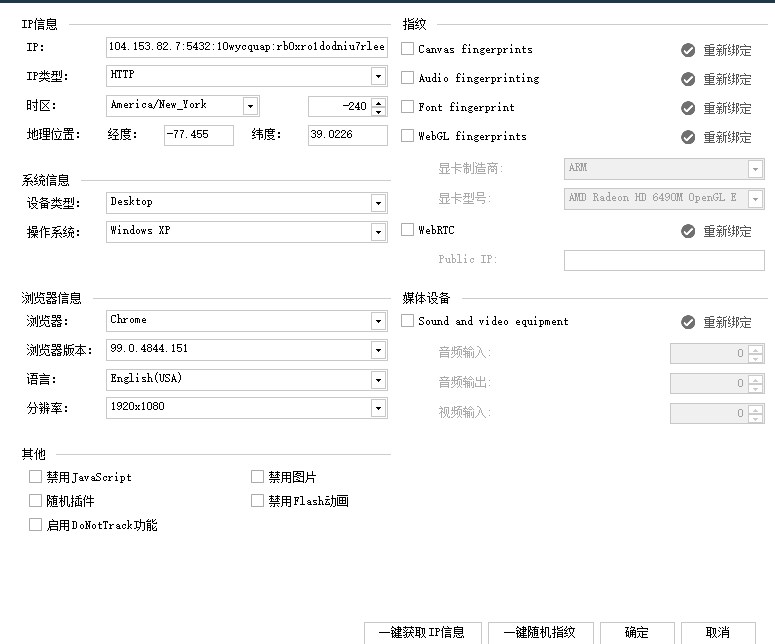Enable Canvas fingerprints checkbox
The image size is (775, 644).
407,48
